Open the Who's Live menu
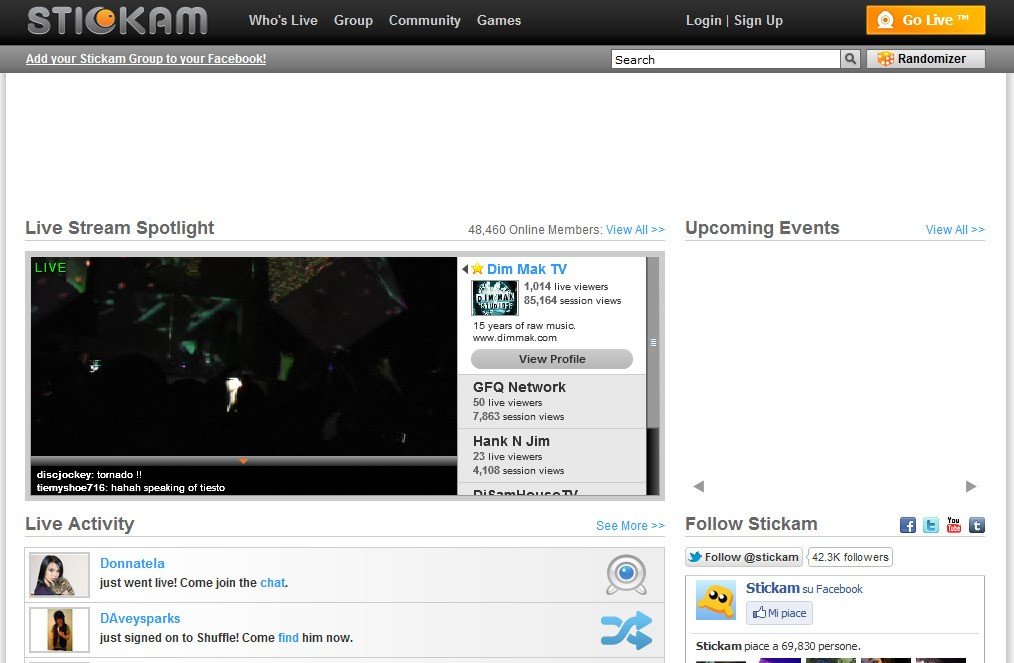The width and height of the screenshot is (1014, 663). (283, 21)
